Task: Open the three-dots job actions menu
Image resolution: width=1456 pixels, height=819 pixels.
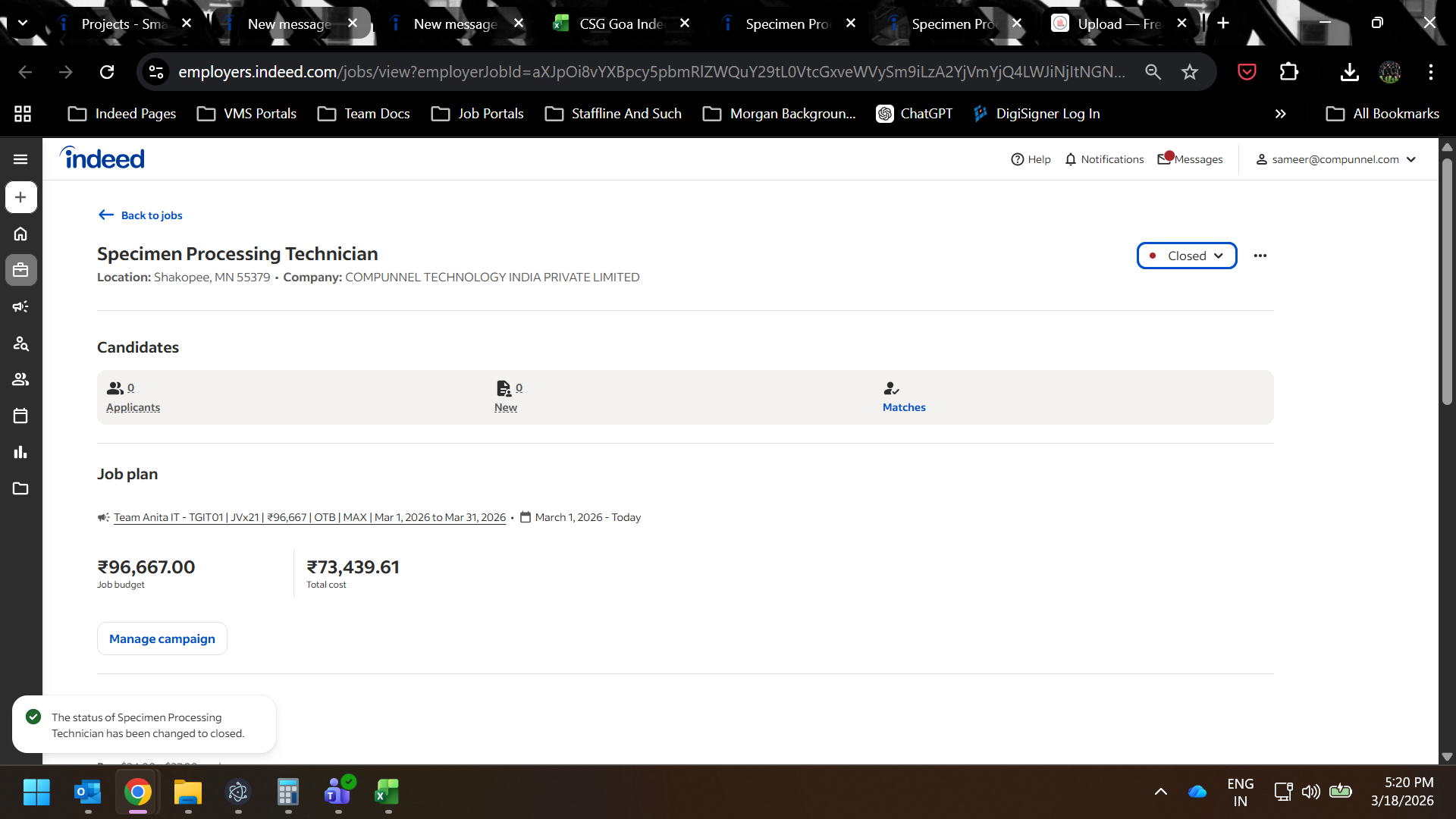Action: [x=1260, y=256]
